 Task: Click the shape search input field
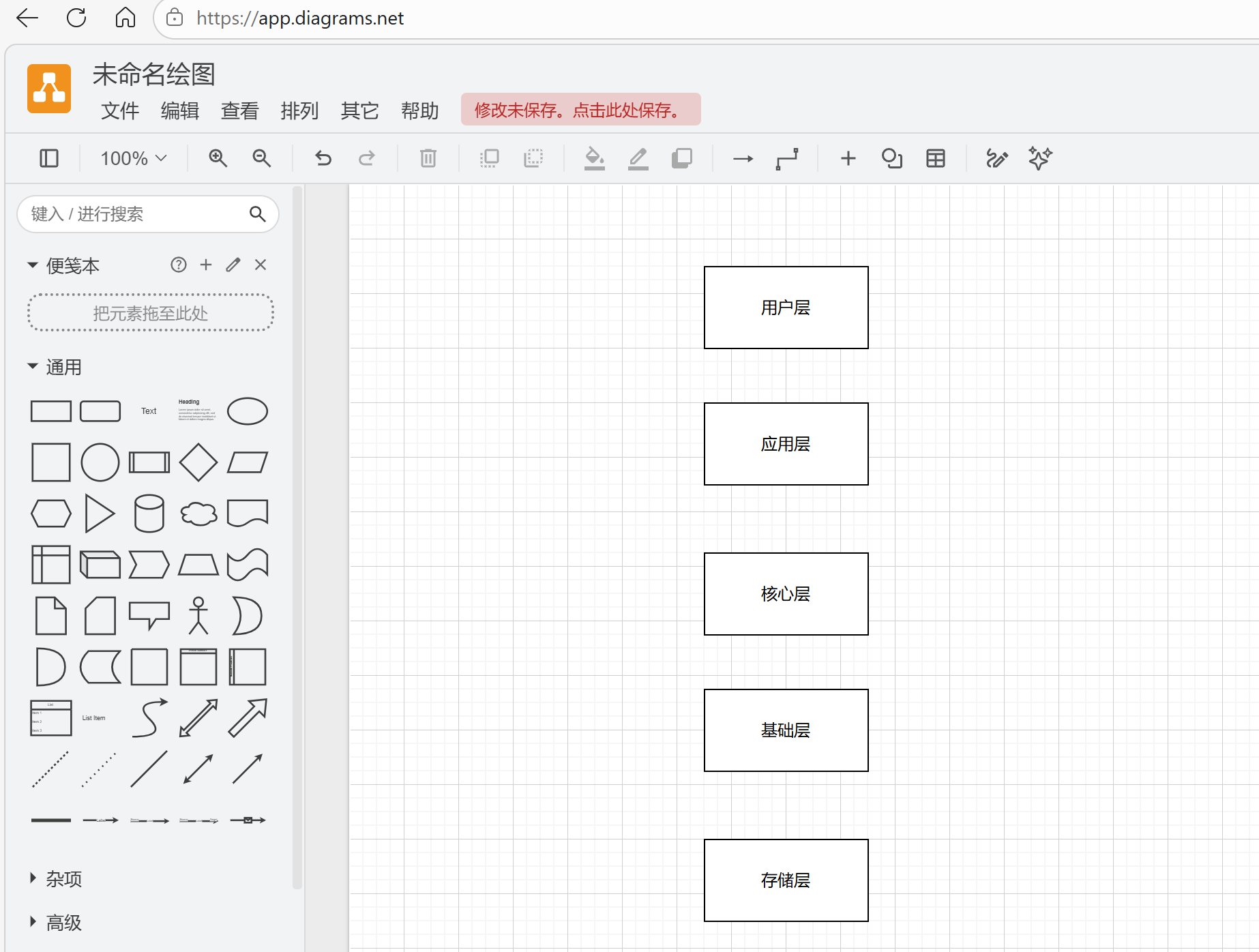tap(136, 213)
